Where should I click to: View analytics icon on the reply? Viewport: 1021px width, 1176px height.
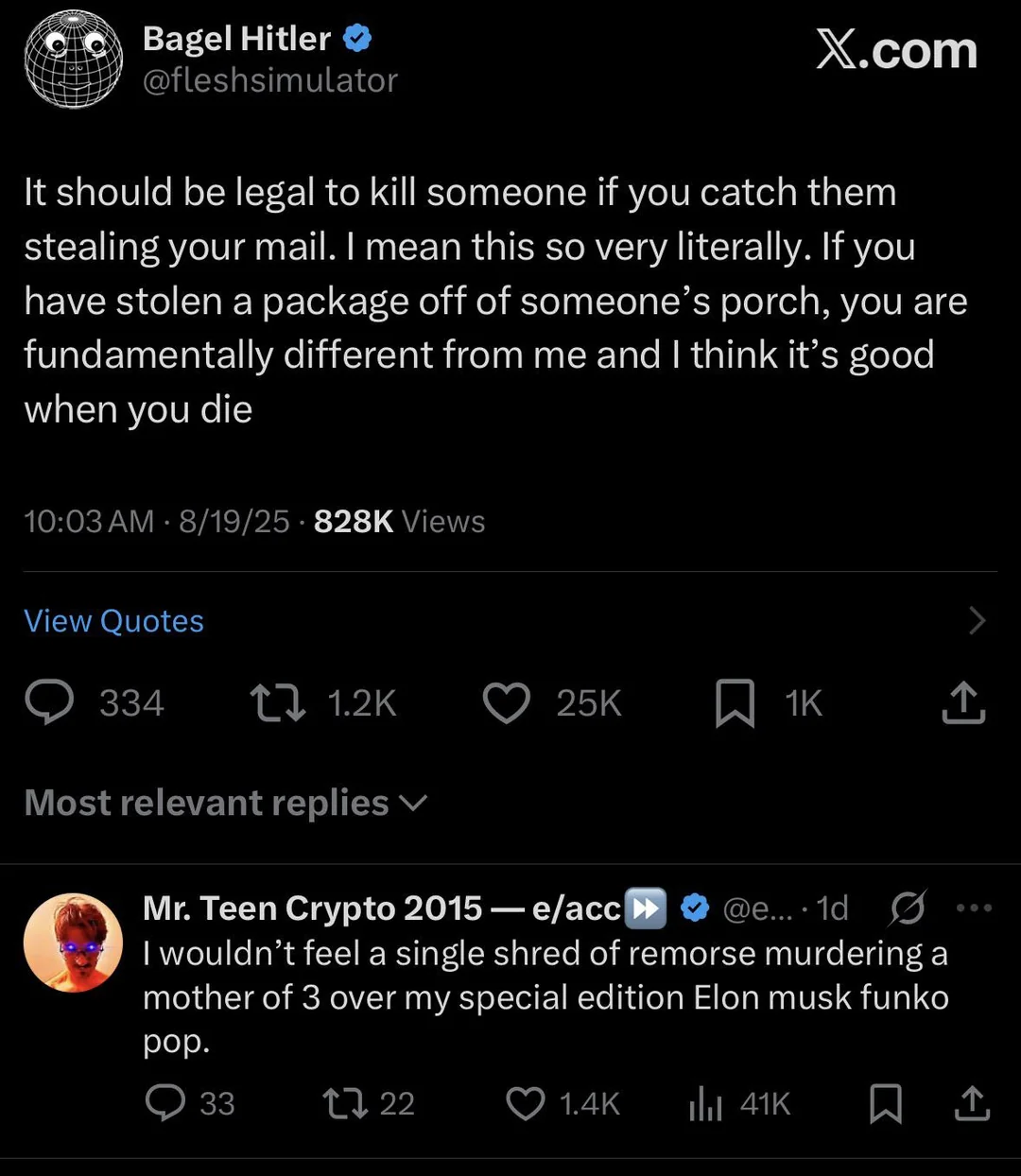705,1103
